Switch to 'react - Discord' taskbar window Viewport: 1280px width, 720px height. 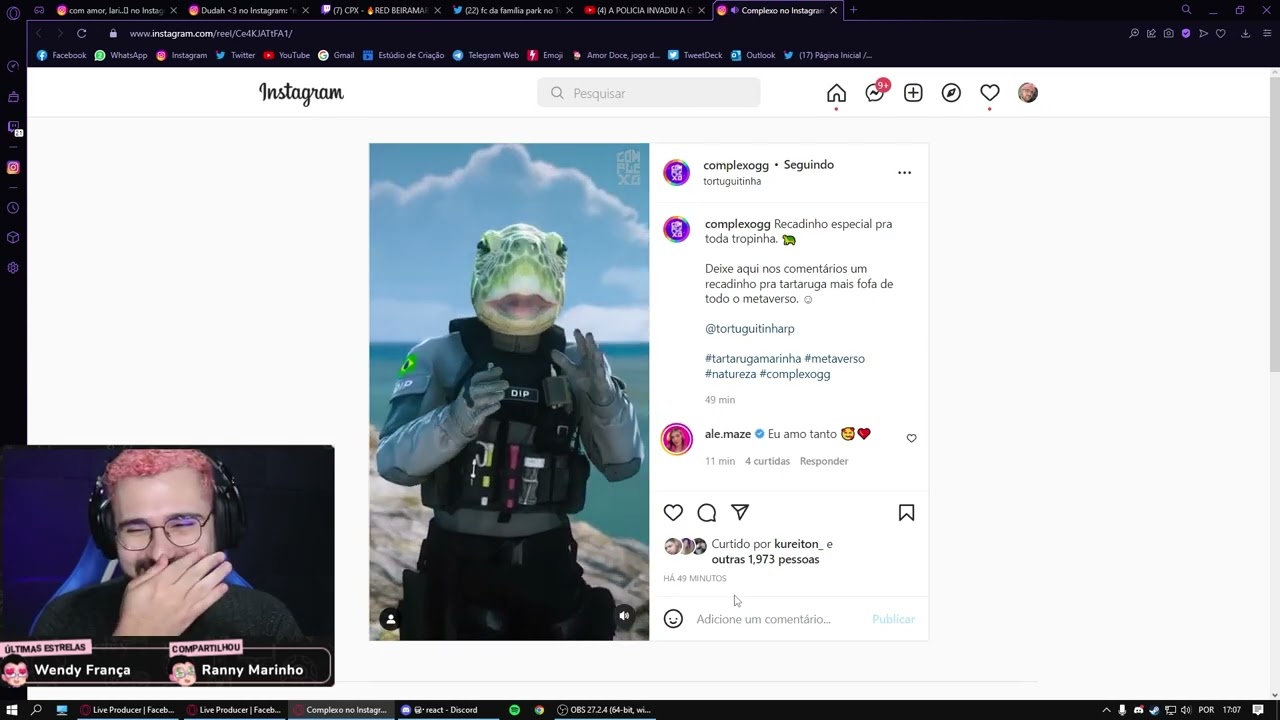coord(440,710)
